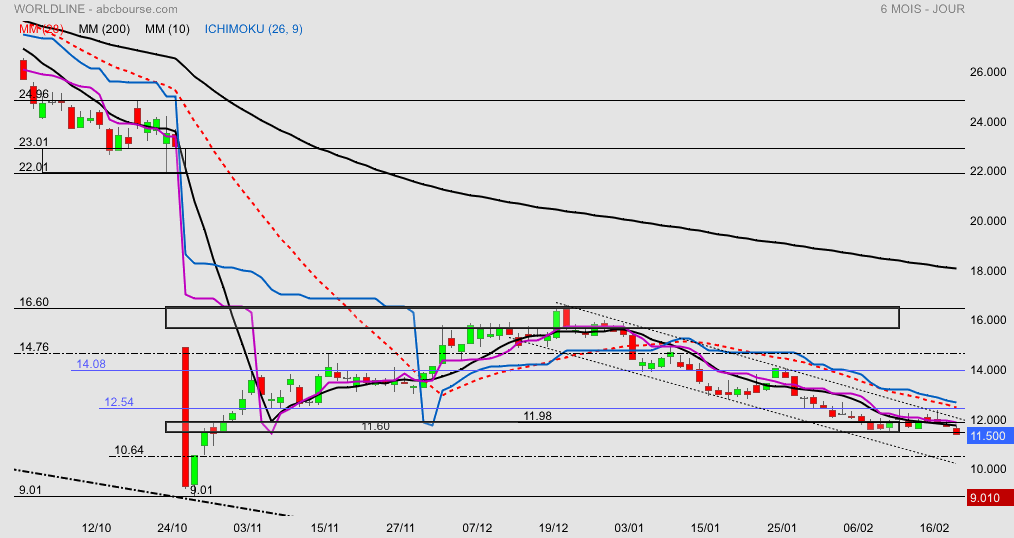Click the 9.01 label beside the lowest candle
The width and height of the screenshot is (1014, 538).
[201, 490]
